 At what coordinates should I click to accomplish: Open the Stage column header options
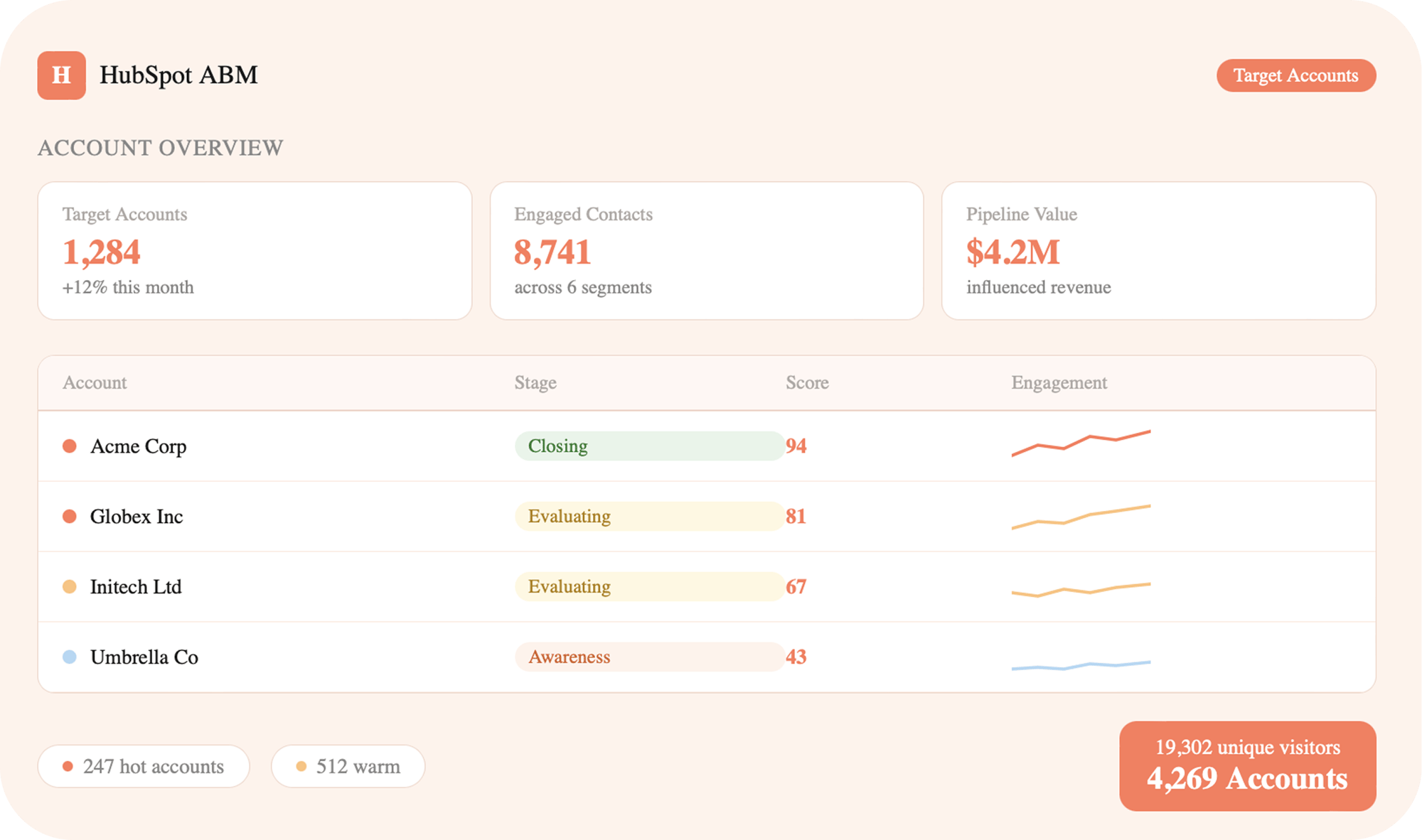point(535,383)
